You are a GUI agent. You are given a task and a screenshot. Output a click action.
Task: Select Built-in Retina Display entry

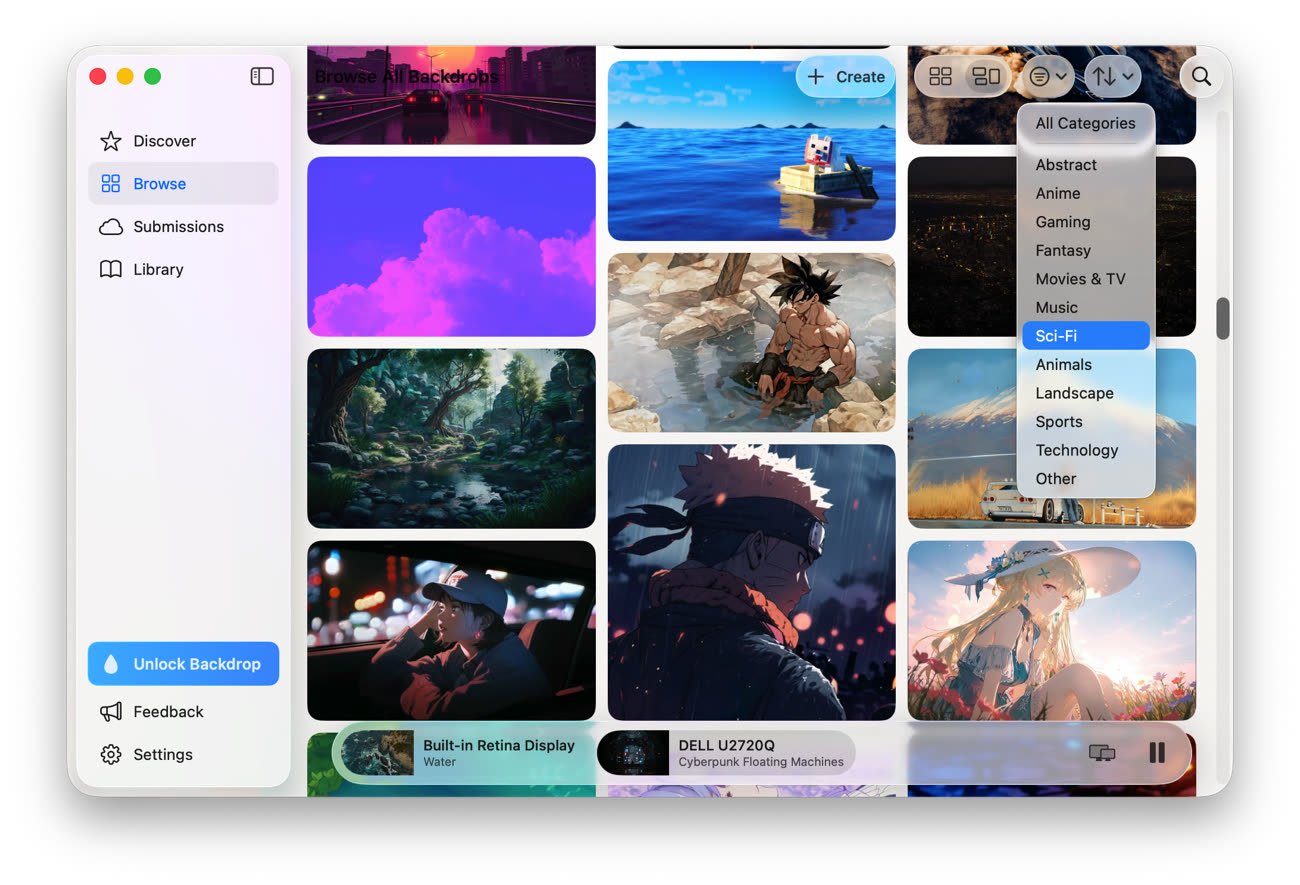[x=464, y=753]
